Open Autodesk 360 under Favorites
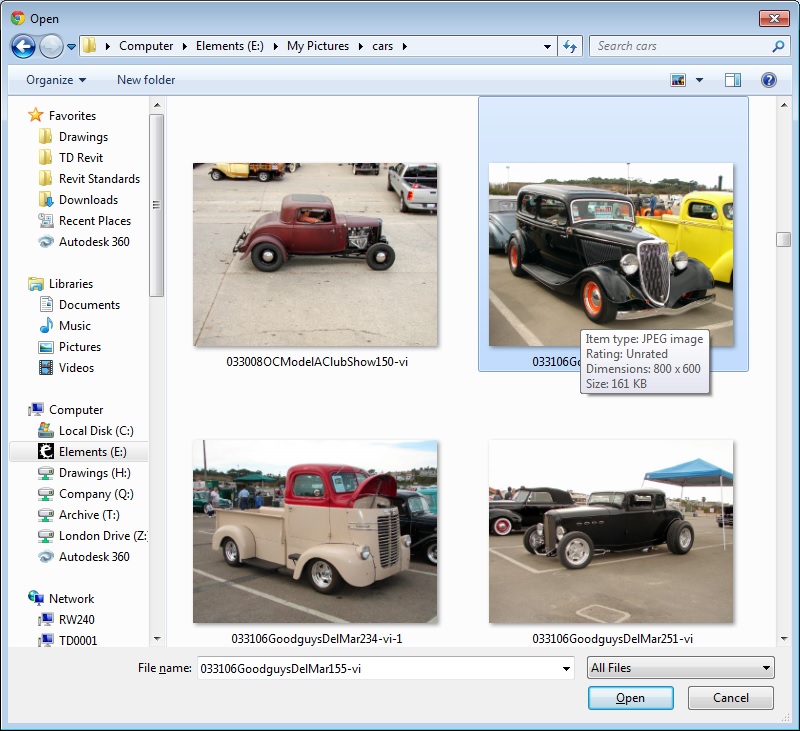Screen dimensions: 800x731 tap(93, 242)
